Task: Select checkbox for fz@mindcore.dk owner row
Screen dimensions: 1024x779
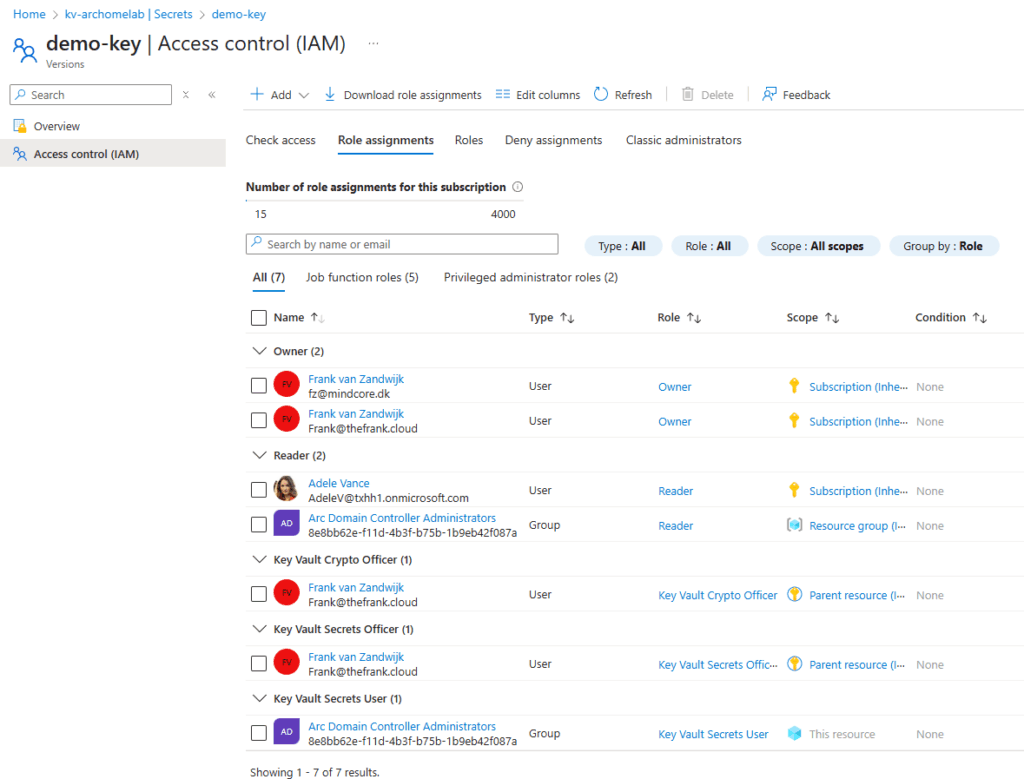Action: tap(259, 386)
